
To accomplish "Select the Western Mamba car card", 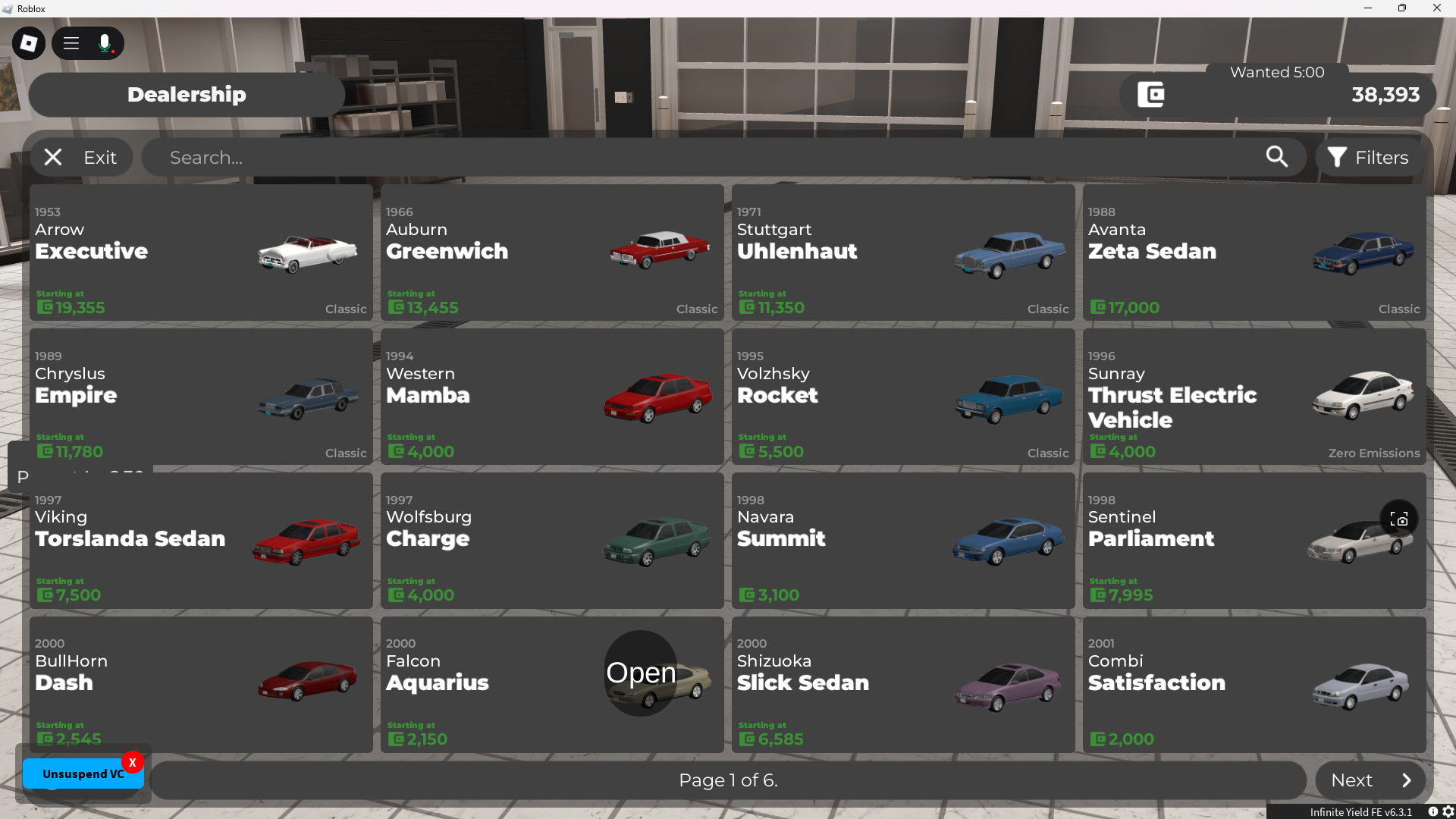I will click(552, 397).
